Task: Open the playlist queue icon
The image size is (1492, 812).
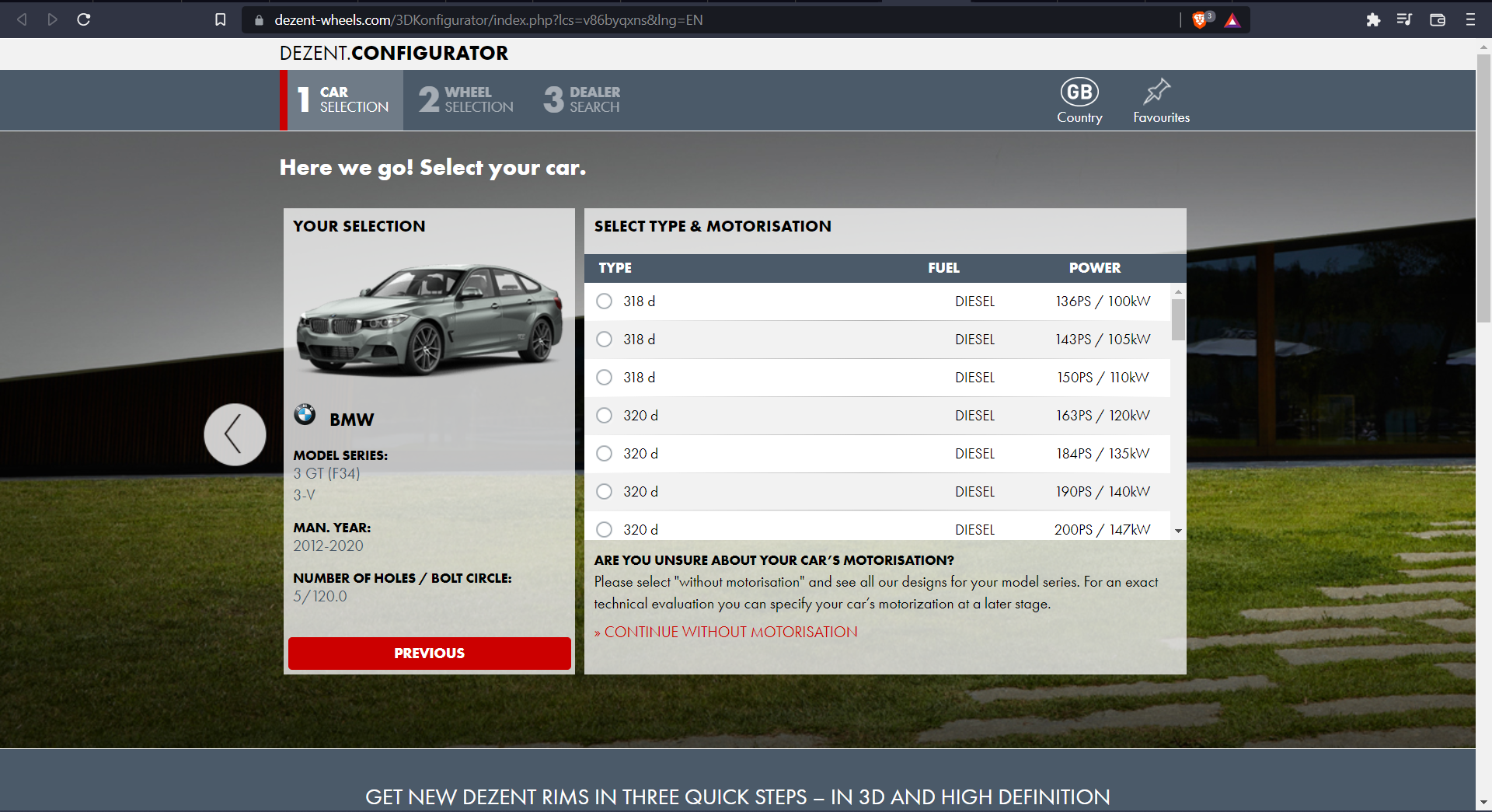Action: 1404,19
